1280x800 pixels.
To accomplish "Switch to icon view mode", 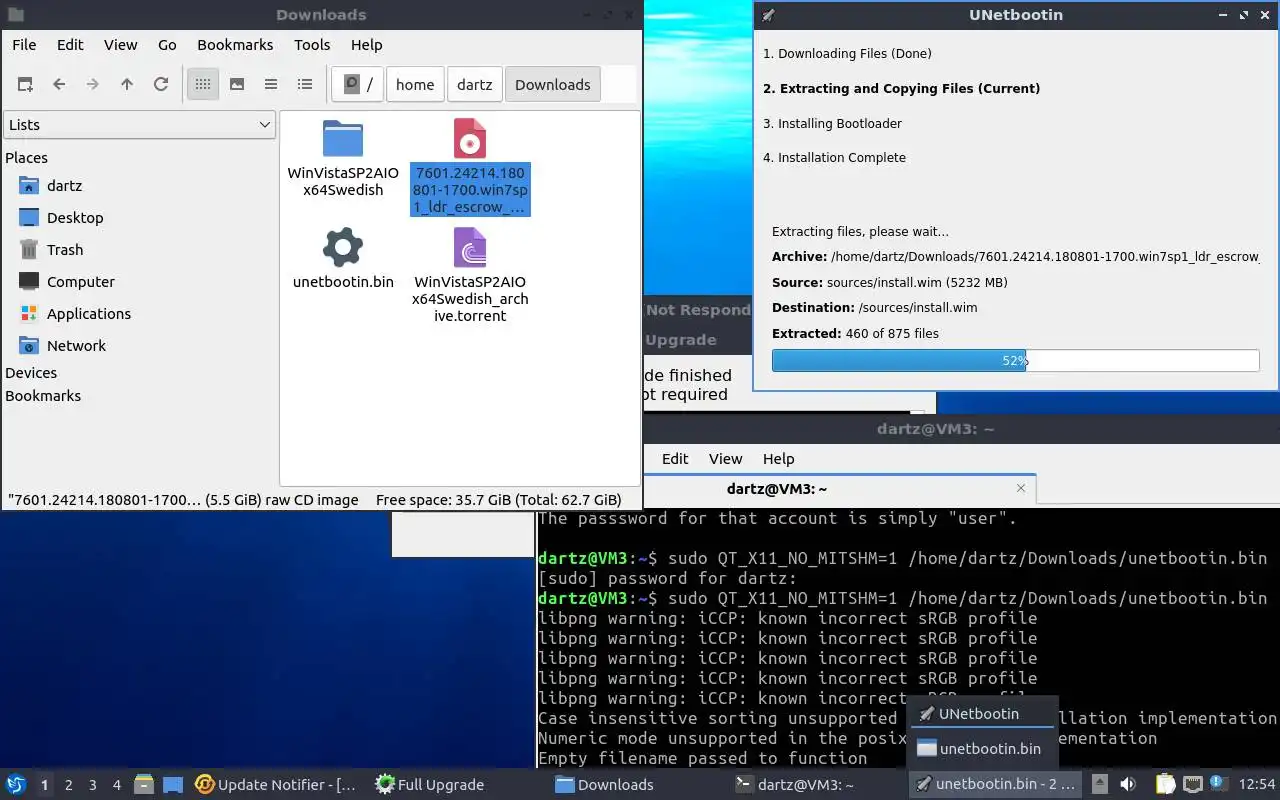I will 203,85.
